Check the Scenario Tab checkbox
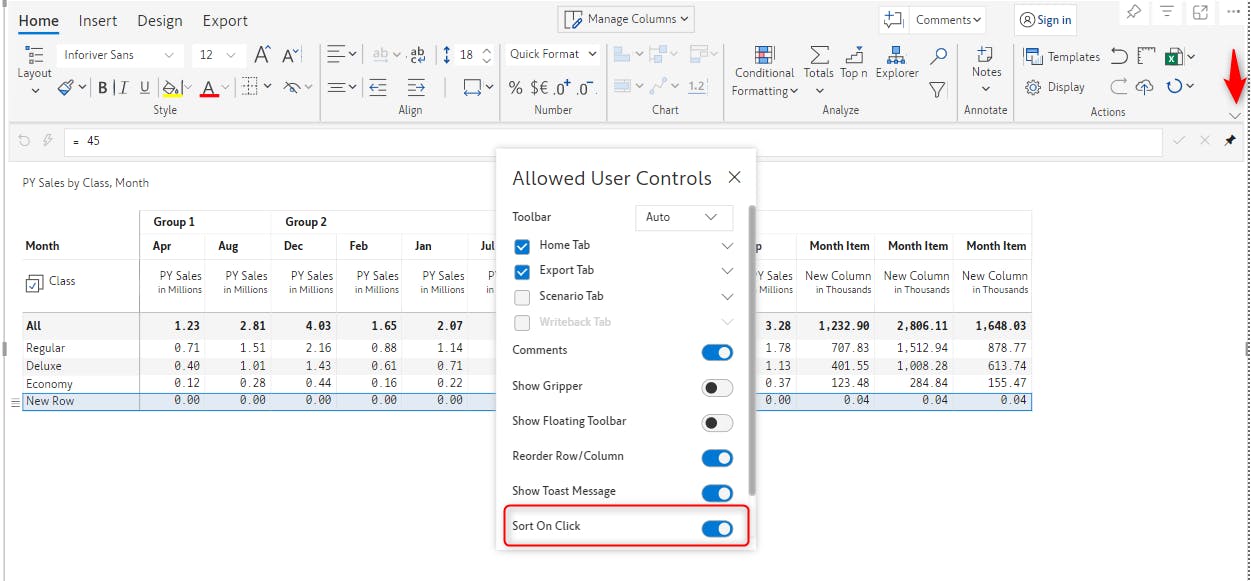1251x581 pixels. [522, 297]
